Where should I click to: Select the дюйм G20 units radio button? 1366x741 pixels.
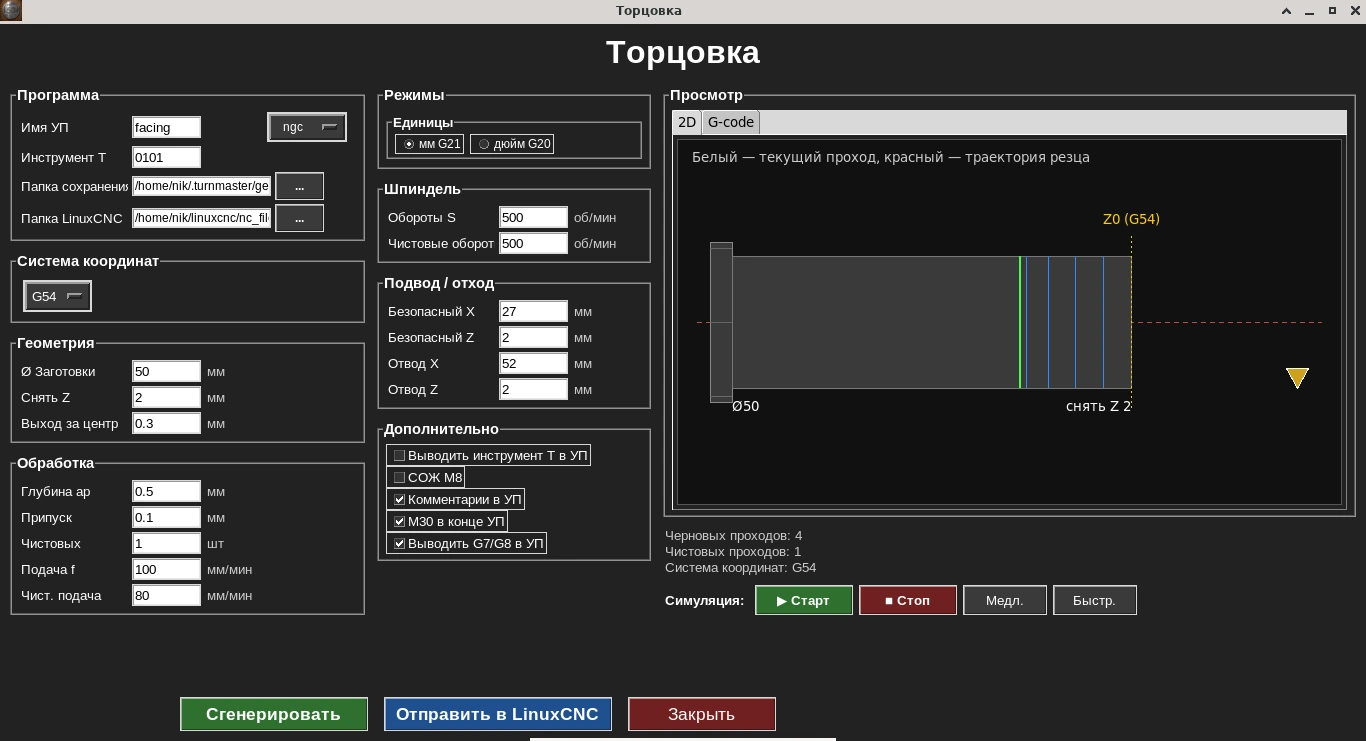(512, 144)
